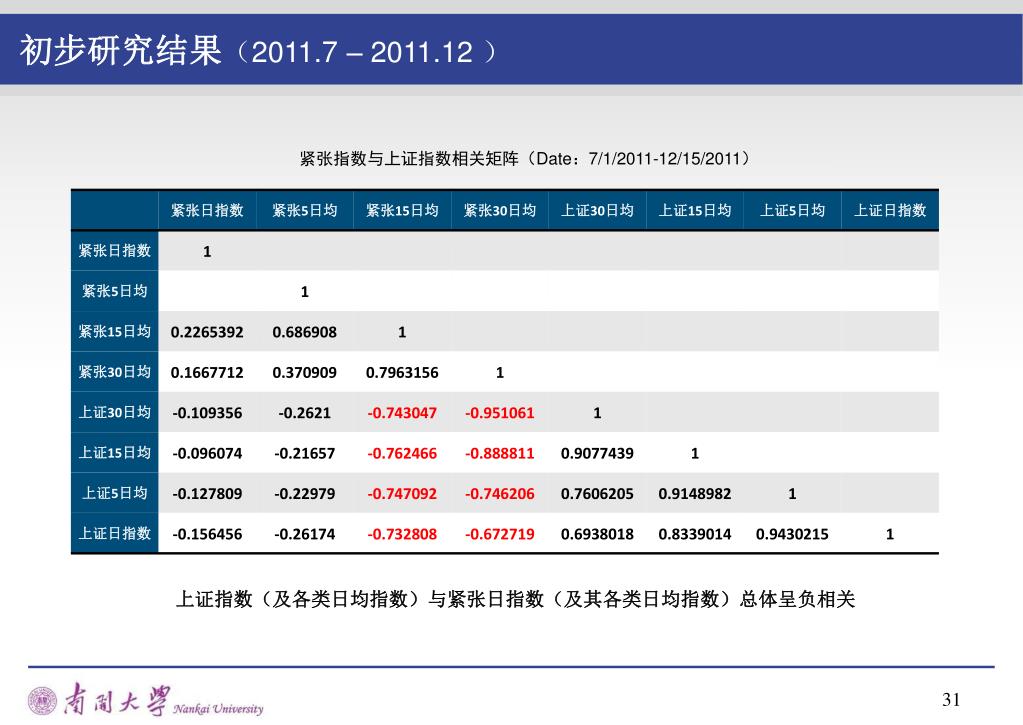Select the row label 上证30日均
Image resolution: width=1023 pixels, height=725 pixels.
pyautogui.click(x=115, y=412)
